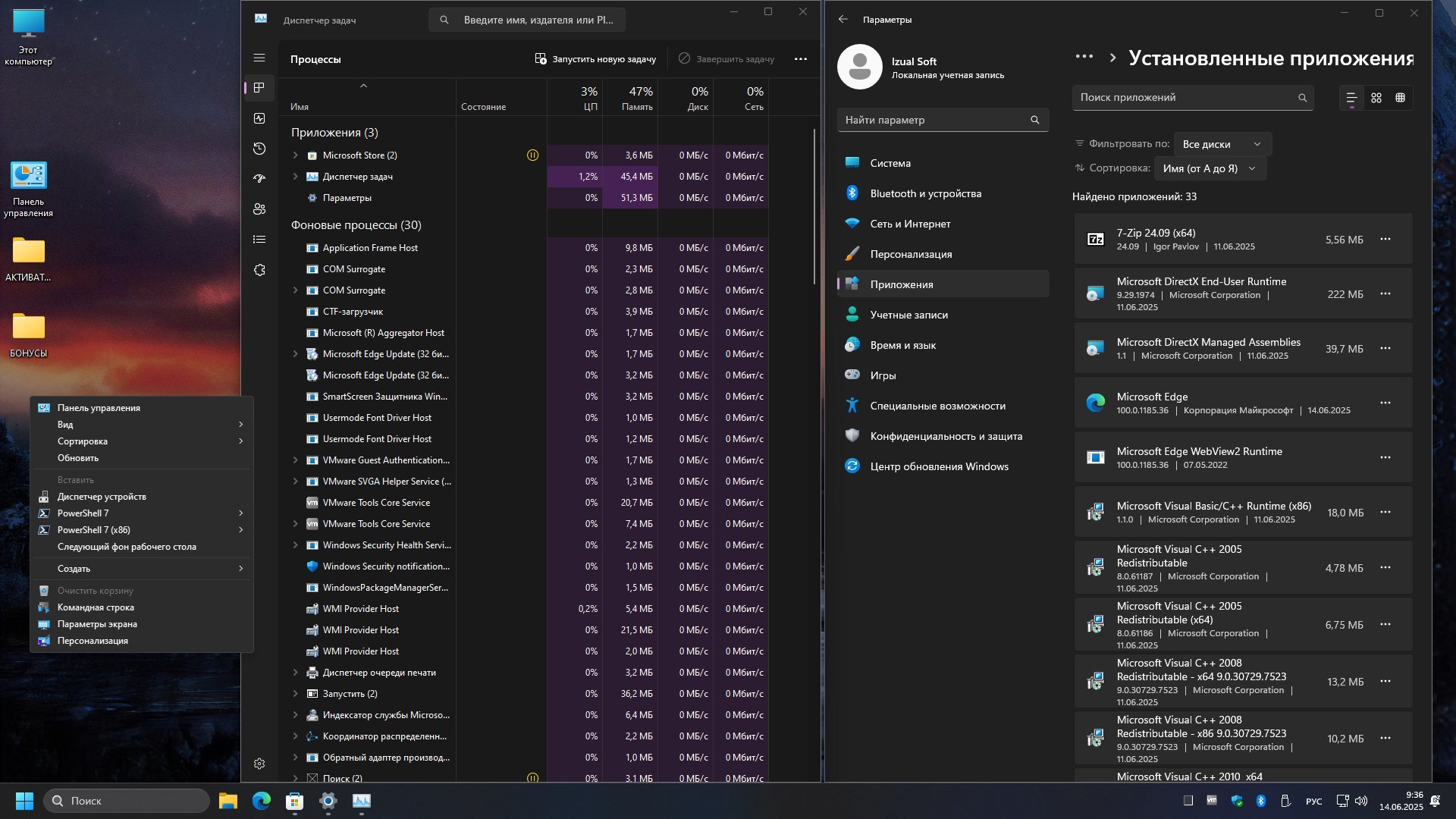Open App history icon in Task Manager sidebar

(x=259, y=149)
